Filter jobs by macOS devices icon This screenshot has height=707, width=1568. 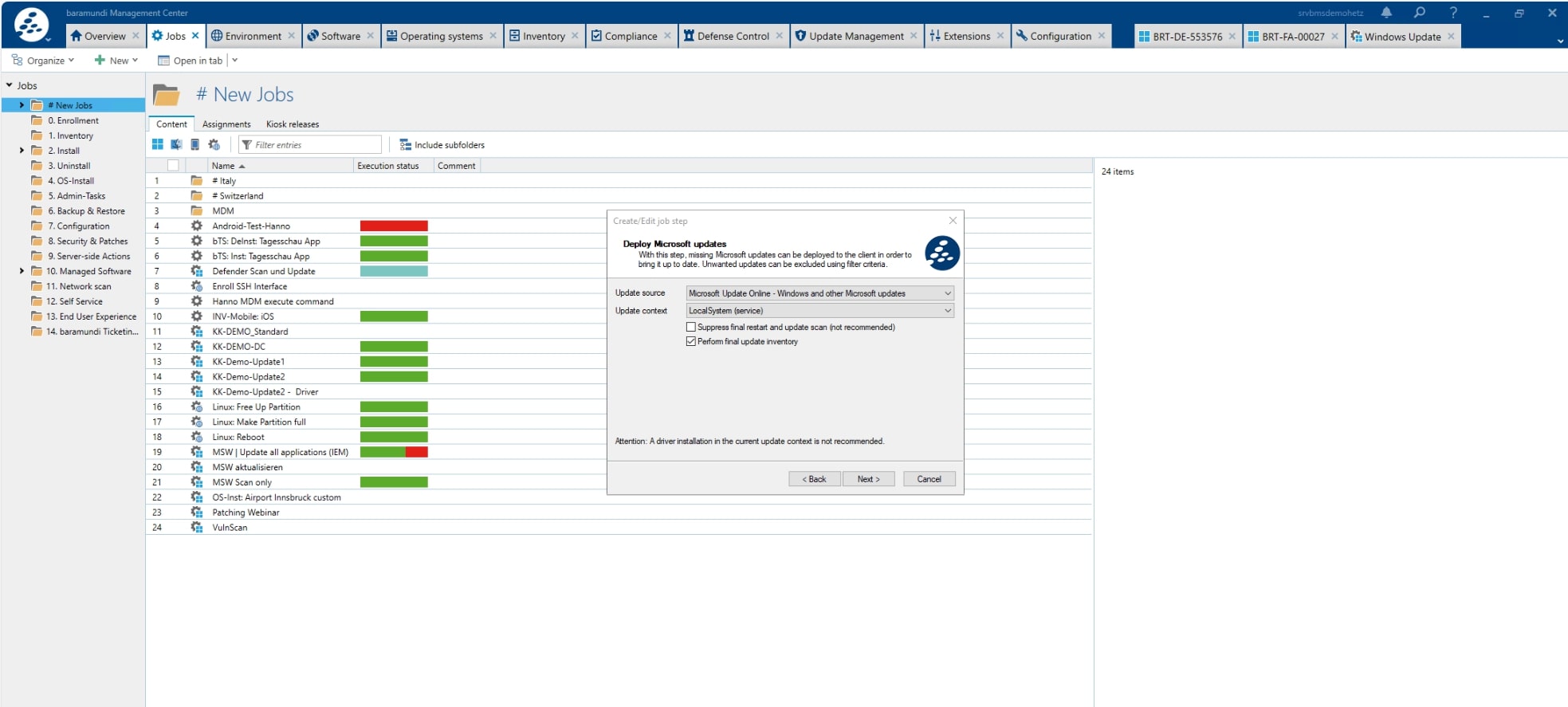point(176,144)
